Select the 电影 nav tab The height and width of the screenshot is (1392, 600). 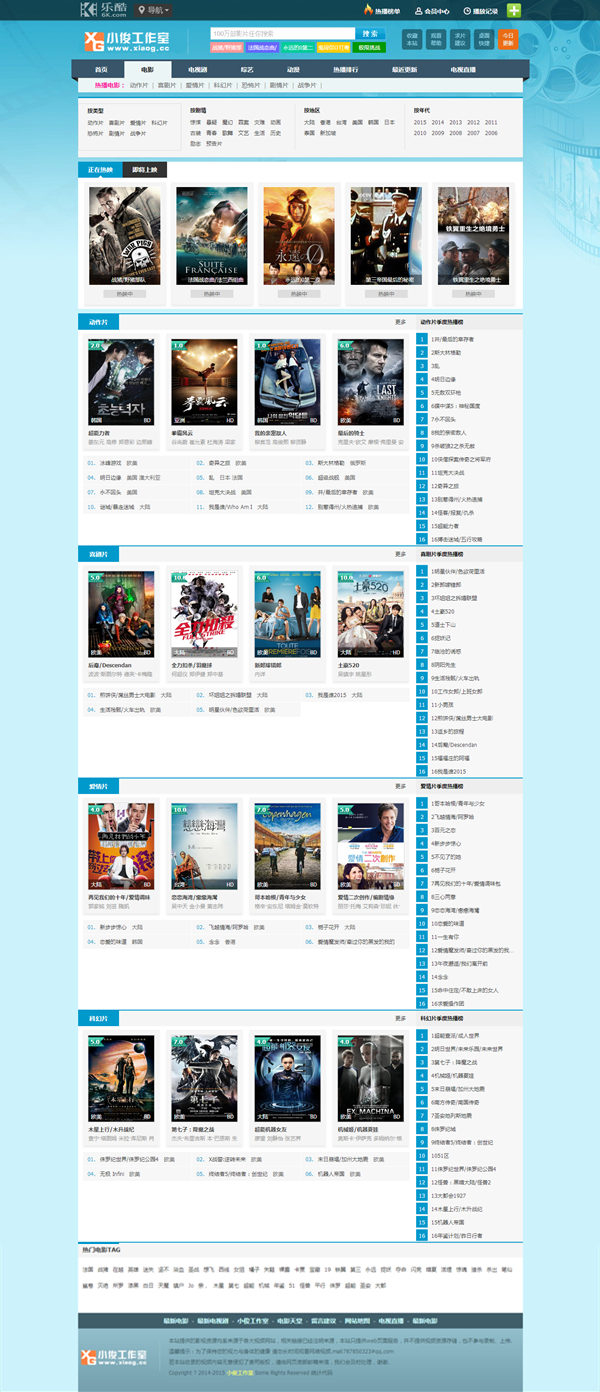(x=148, y=69)
